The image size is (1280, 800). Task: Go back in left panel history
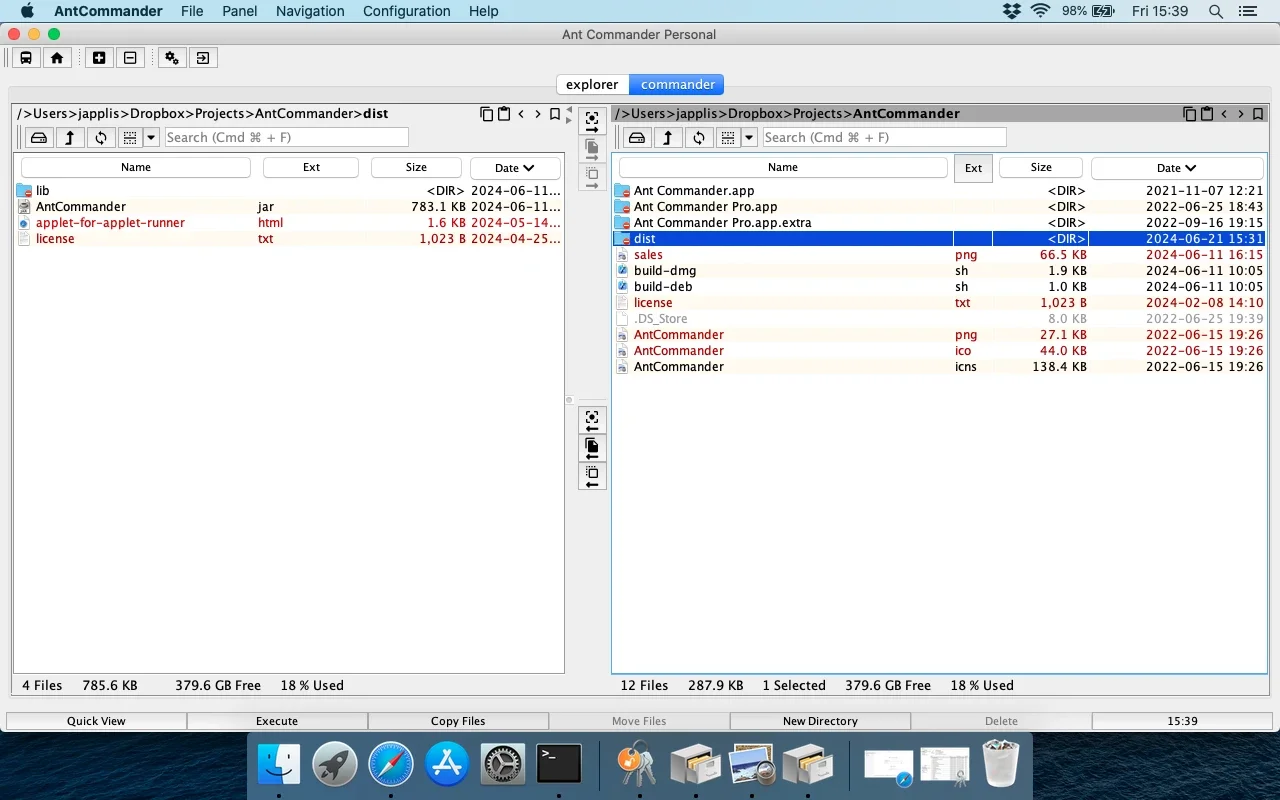coord(521,114)
